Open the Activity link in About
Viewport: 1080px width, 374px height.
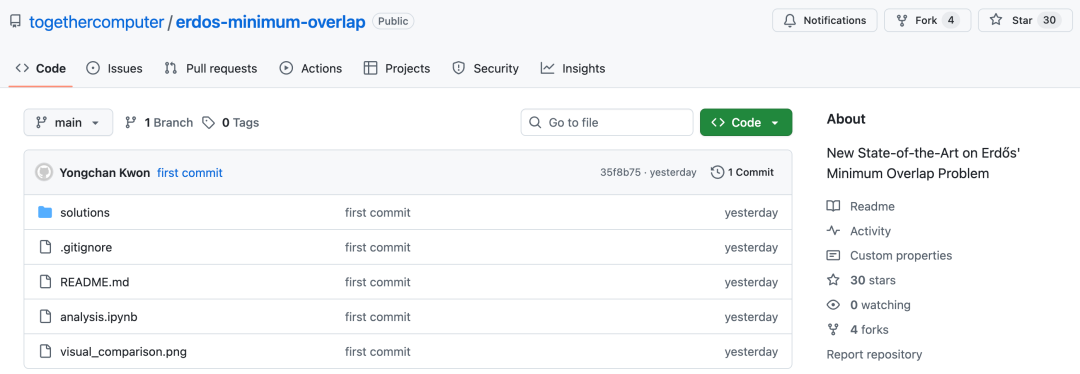[870, 231]
